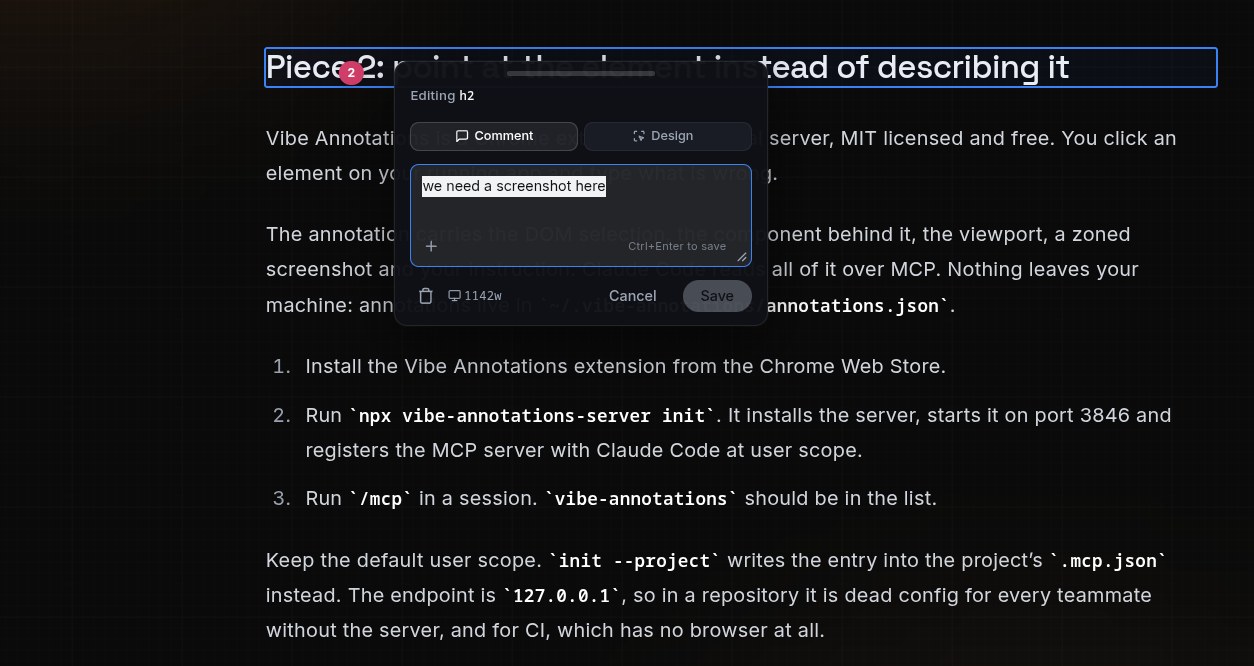
Task: Click the 'npx vibe-annotations-server init' code
Action: point(532,415)
